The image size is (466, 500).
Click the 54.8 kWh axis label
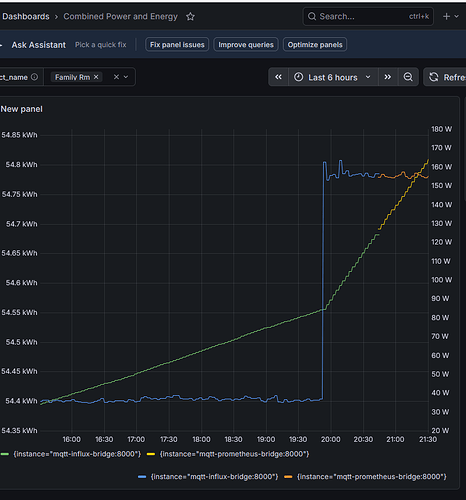click(21, 165)
